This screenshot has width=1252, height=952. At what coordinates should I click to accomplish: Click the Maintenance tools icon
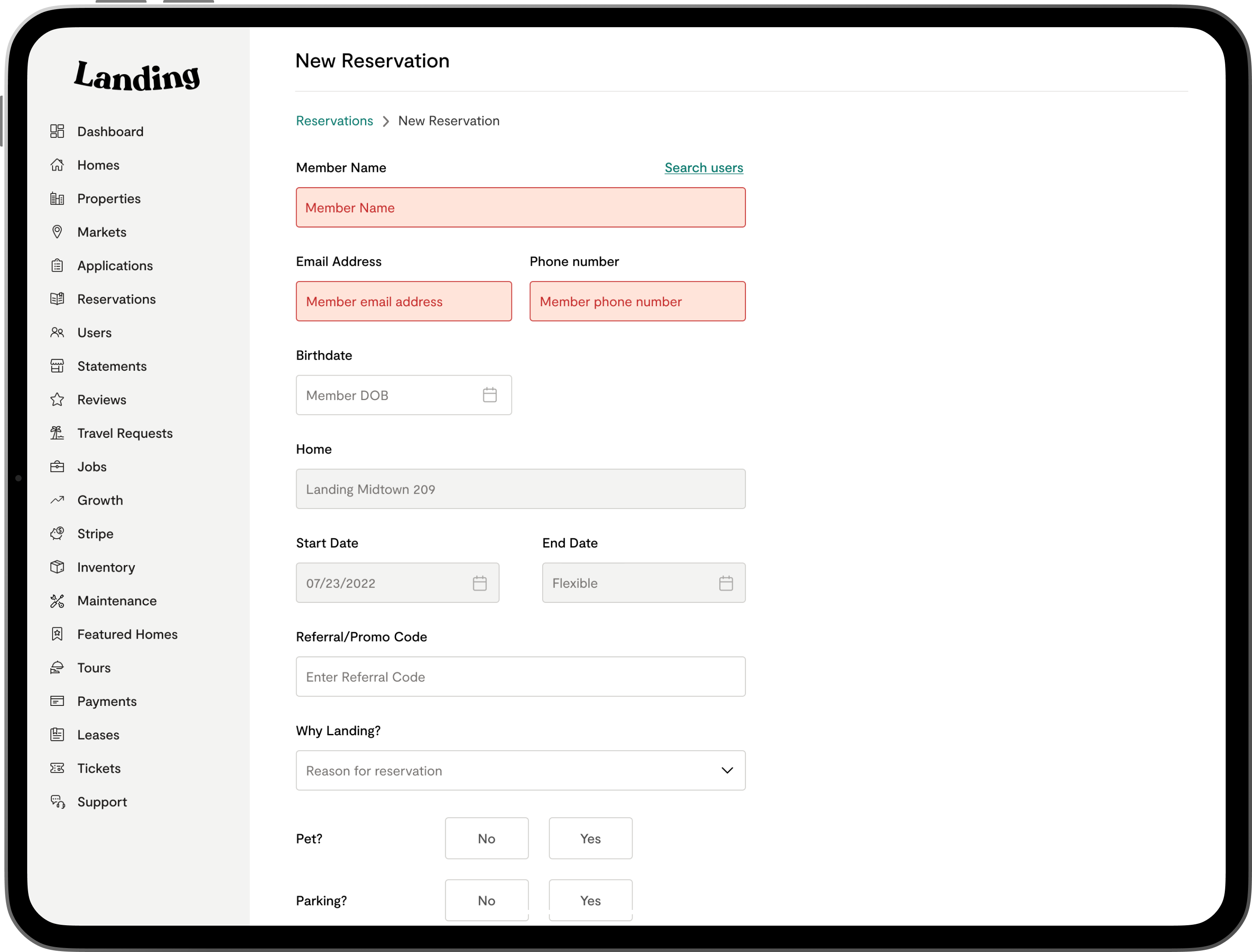(x=57, y=601)
